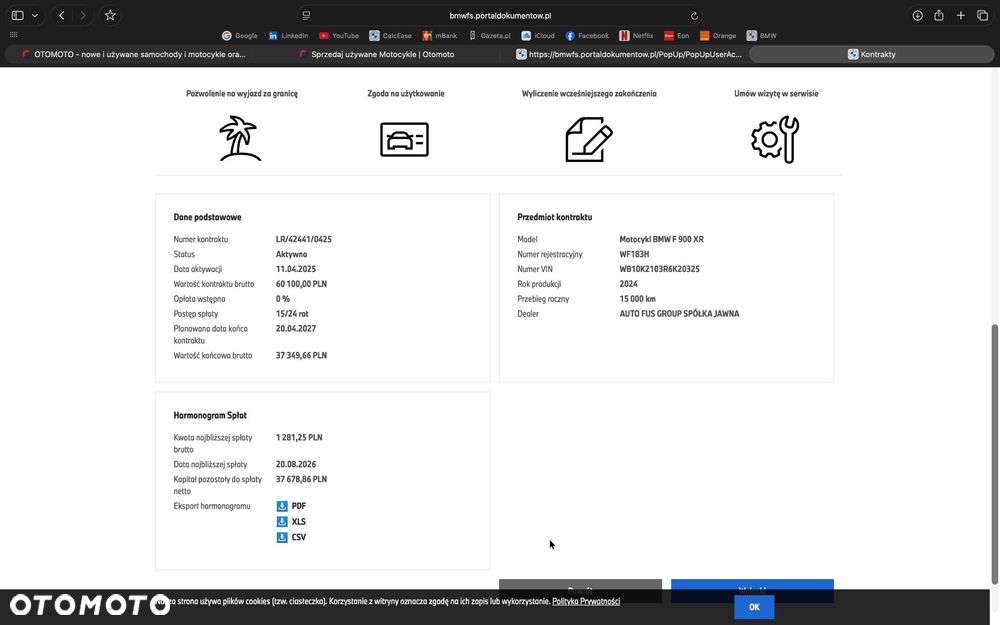This screenshot has height=625, width=1000.
Task: Open the Orange bookmark
Action: (x=718, y=36)
